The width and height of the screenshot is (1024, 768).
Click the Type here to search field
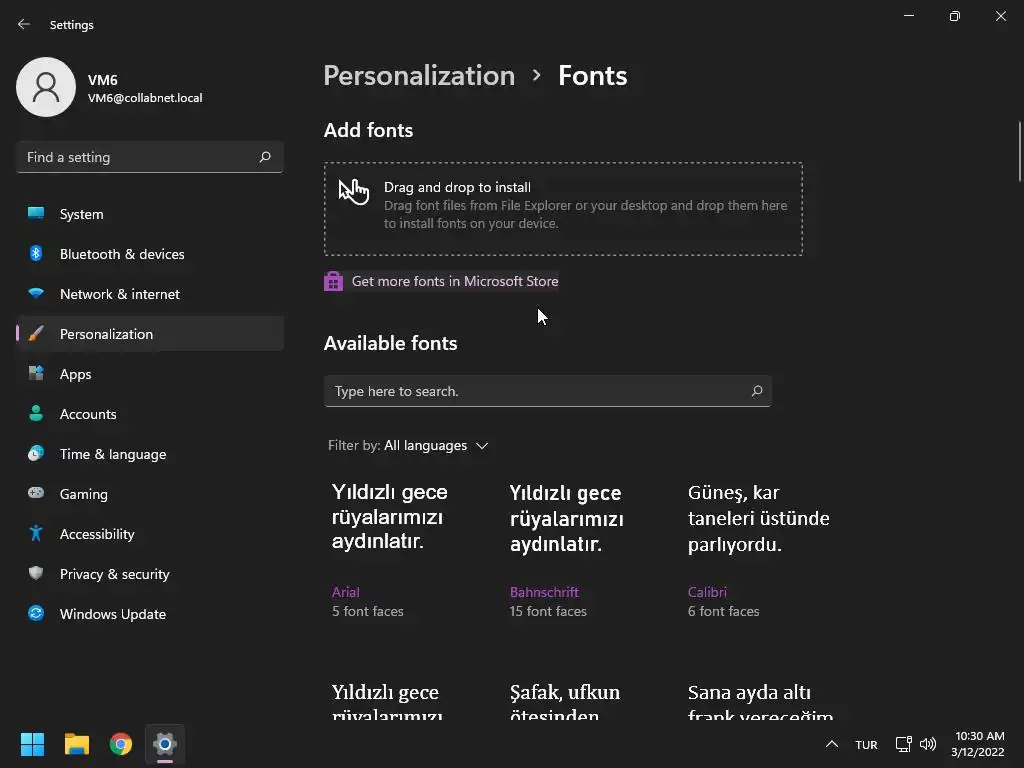535,391
